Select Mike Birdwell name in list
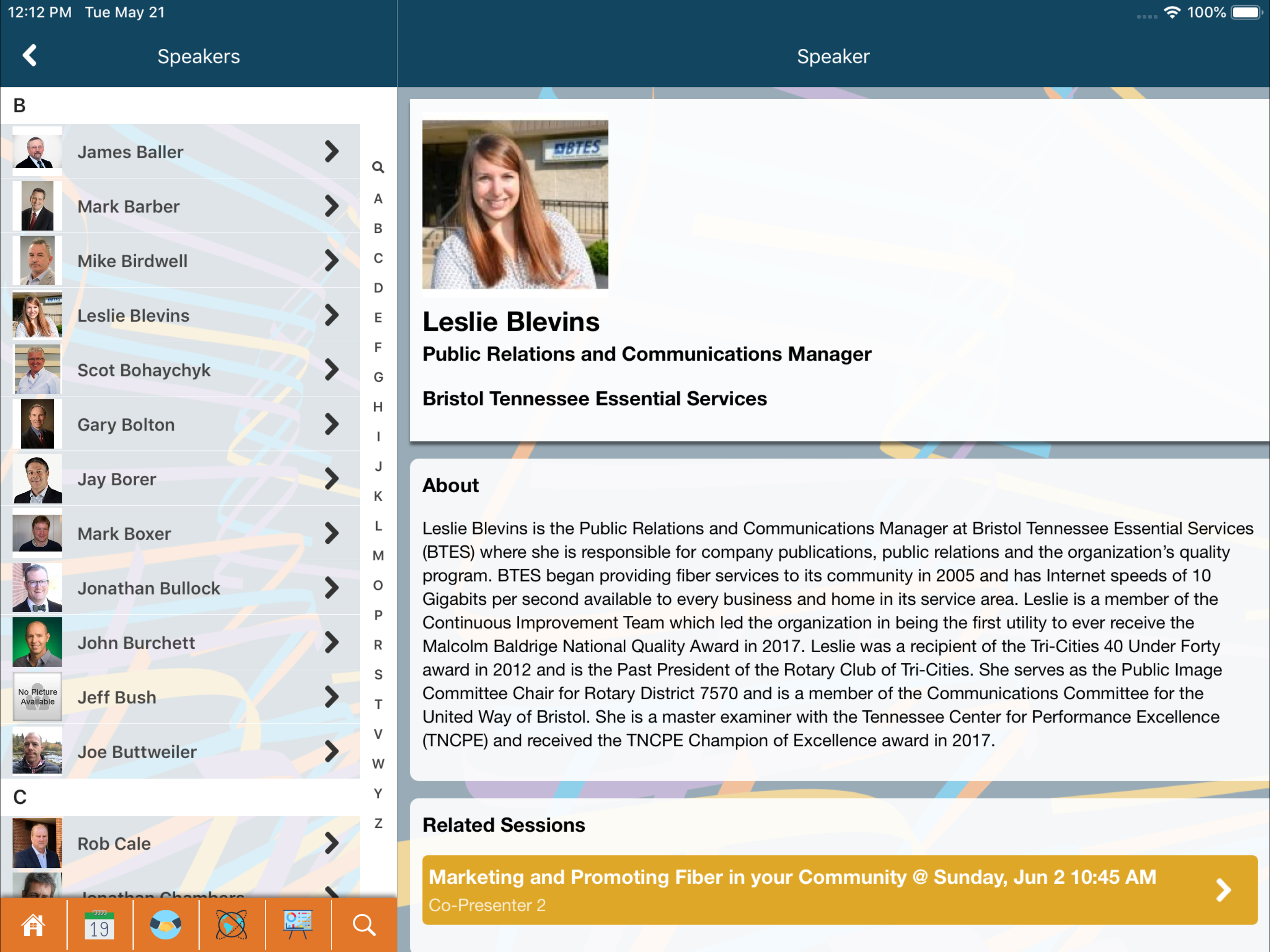1270x952 pixels. pos(132,261)
